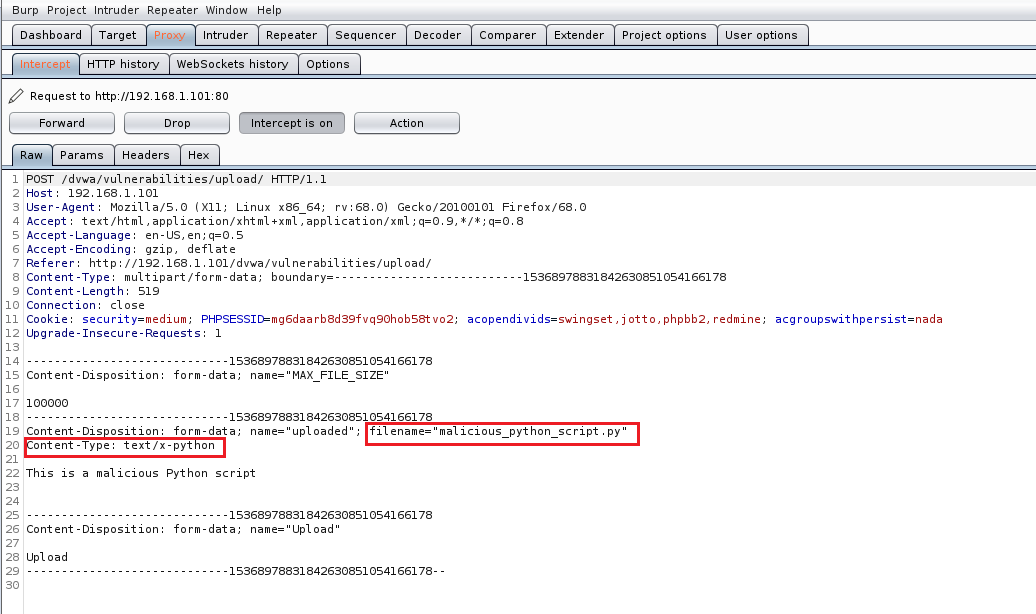
Task: Click the closing multipart boundary on line 29
Action: 236,571
